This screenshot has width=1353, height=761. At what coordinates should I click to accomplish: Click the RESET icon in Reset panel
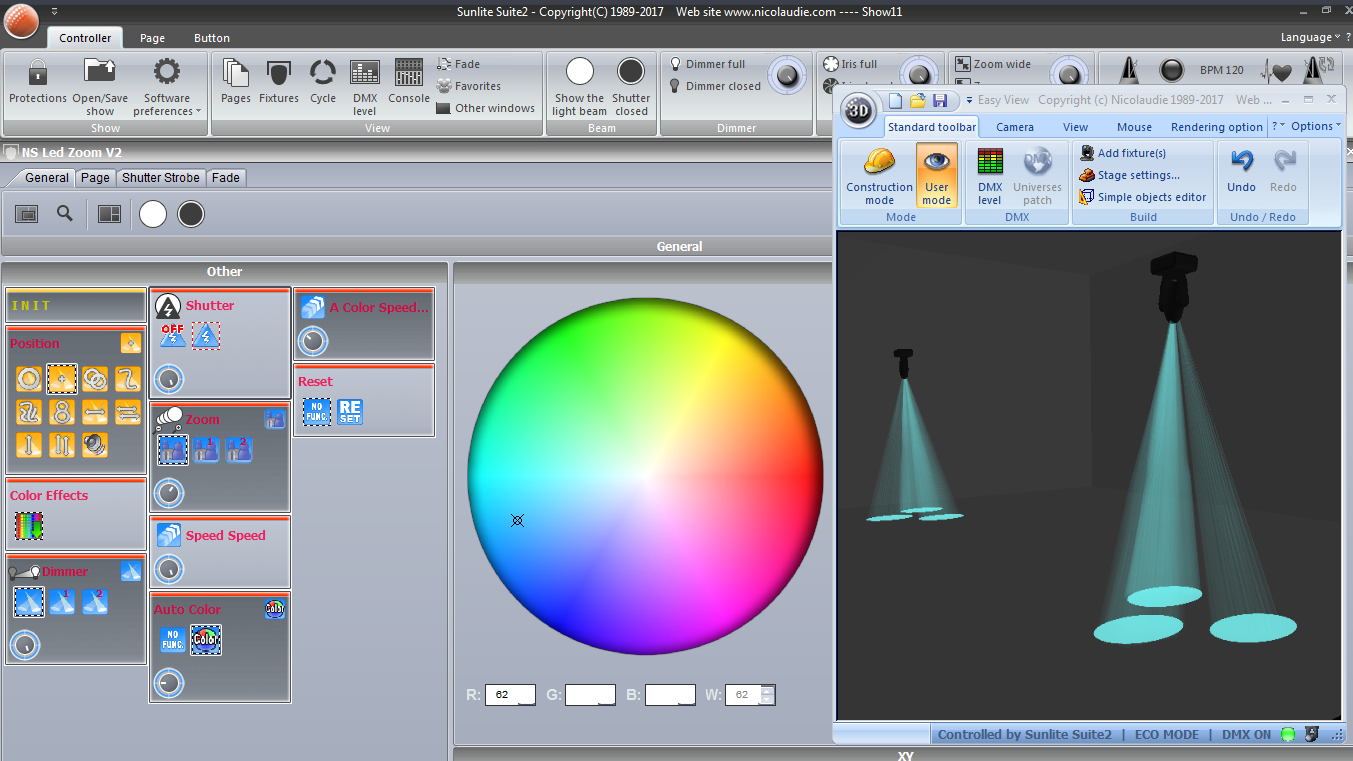350,411
